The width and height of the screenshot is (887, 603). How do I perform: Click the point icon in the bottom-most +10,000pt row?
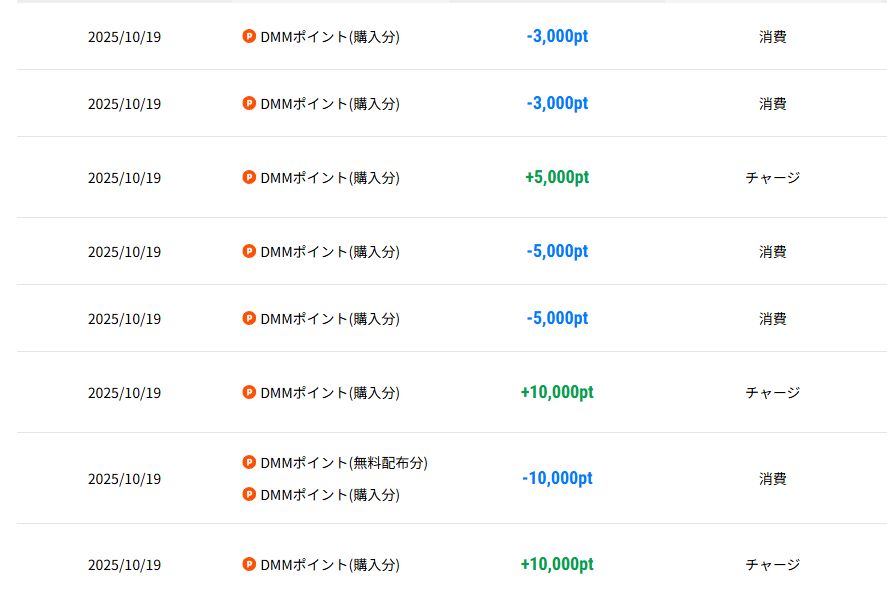pyautogui.click(x=249, y=564)
